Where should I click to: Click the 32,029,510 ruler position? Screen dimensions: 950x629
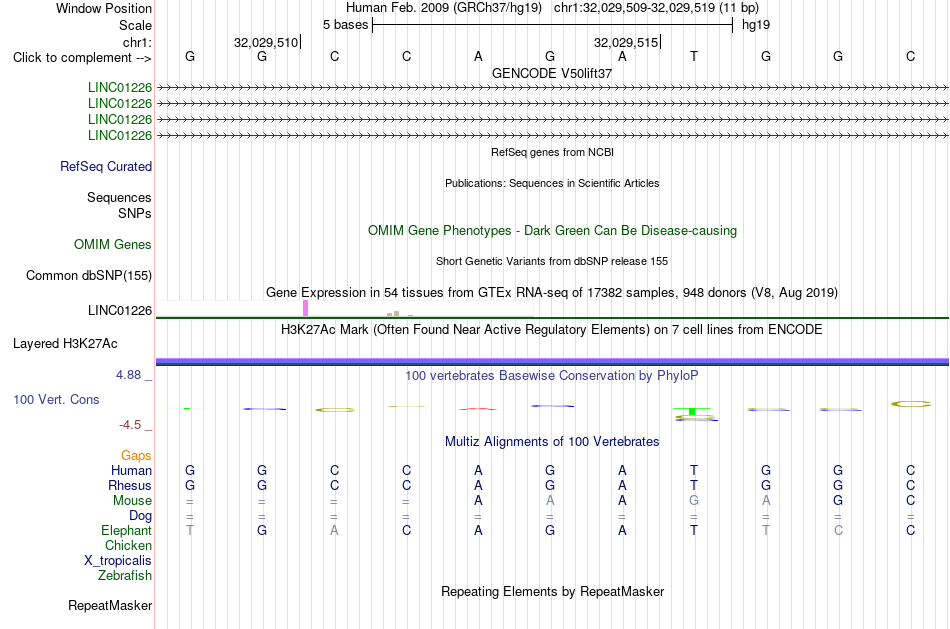tap(266, 42)
